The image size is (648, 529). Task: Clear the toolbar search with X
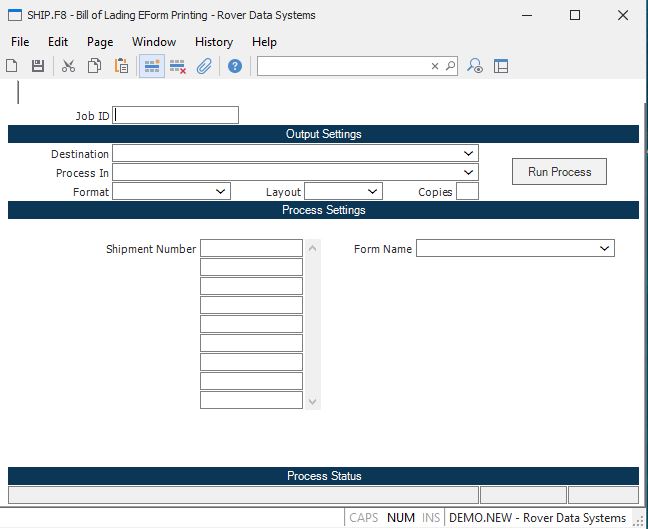click(x=435, y=66)
